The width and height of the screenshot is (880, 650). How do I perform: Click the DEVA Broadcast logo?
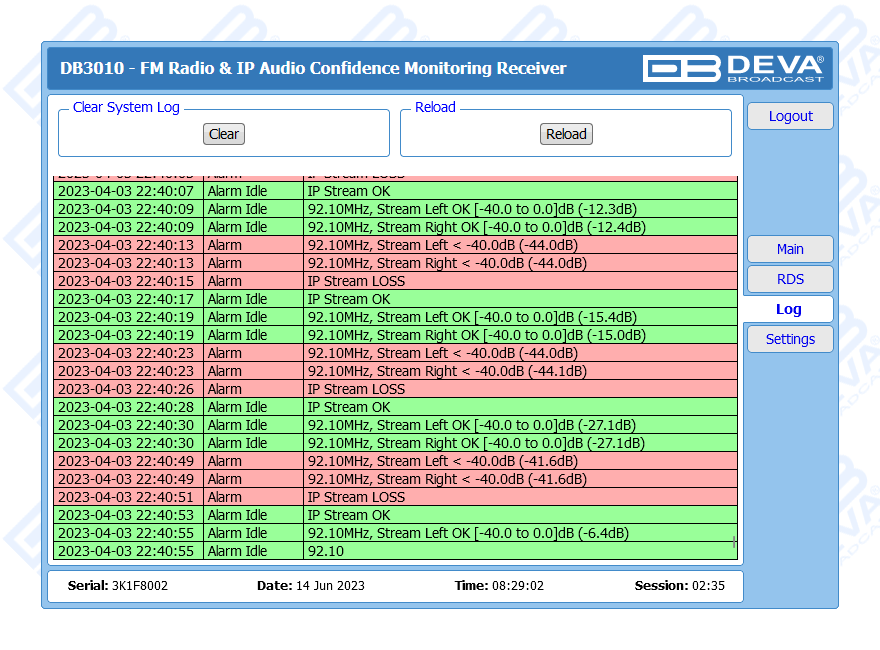pyautogui.click(x=733, y=68)
